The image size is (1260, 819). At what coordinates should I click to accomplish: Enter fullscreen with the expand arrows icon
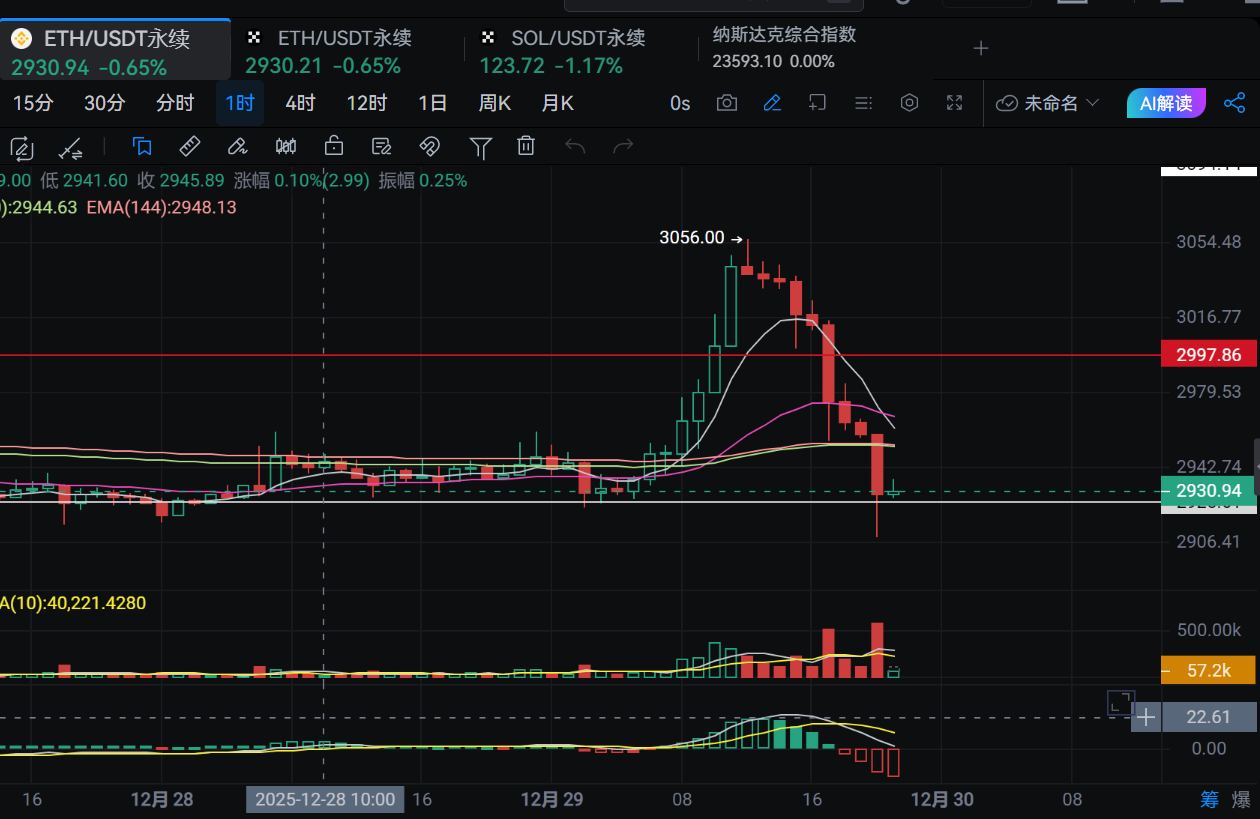coord(954,103)
